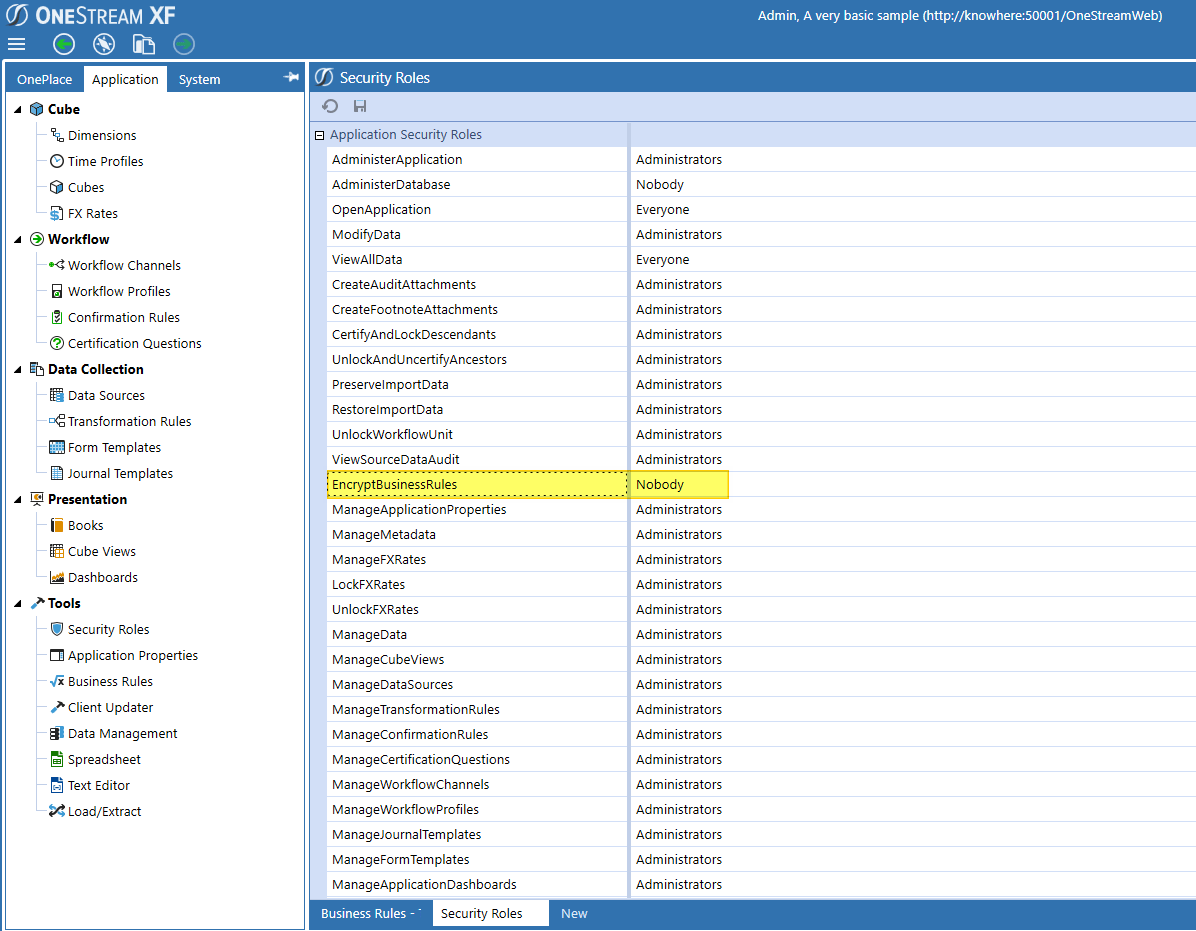Open Business Rules in the Tools tree
This screenshot has height=931, width=1196.
110,681
